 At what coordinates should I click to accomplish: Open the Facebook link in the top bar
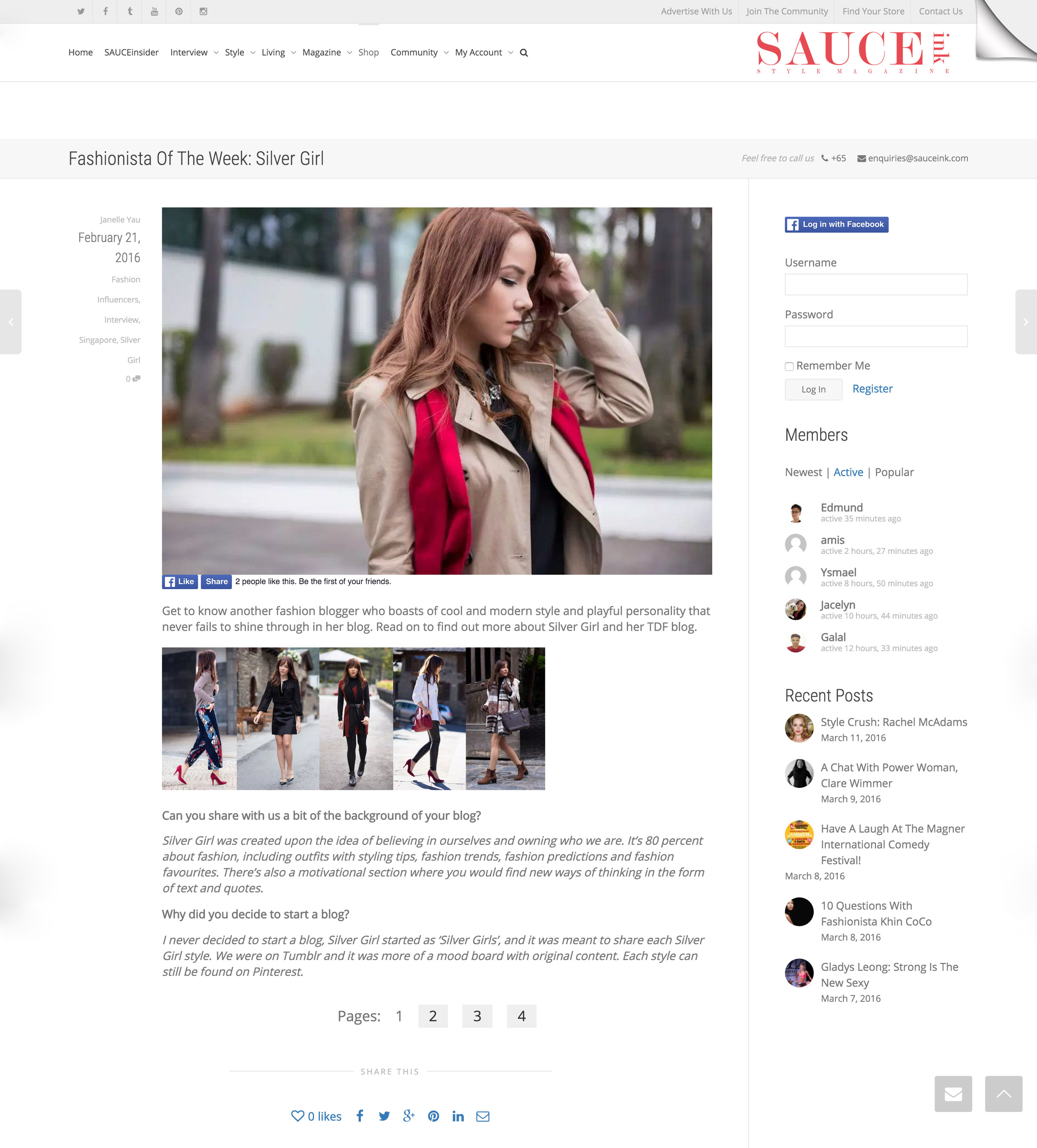click(x=105, y=11)
